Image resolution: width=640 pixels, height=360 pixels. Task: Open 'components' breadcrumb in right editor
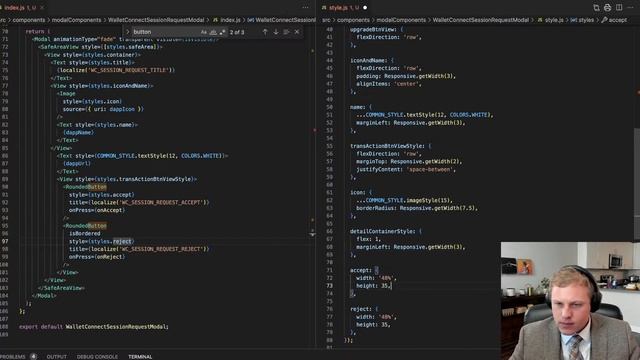pyautogui.click(x=353, y=20)
